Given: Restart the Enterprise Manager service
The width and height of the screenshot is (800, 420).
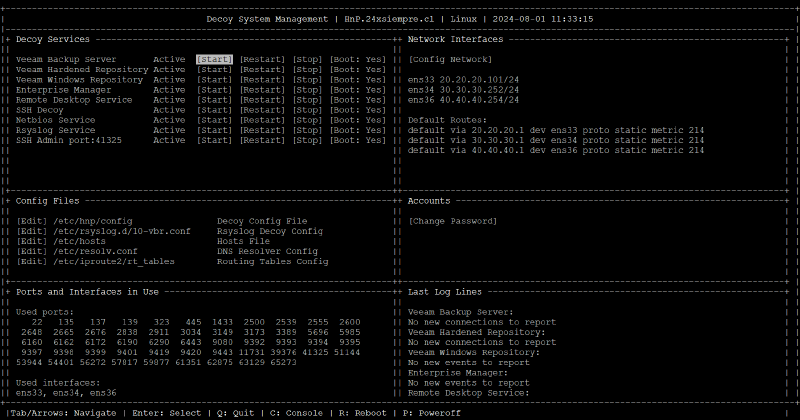Looking at the screenshot, I should pyautogui.click(x=262, y=90).
